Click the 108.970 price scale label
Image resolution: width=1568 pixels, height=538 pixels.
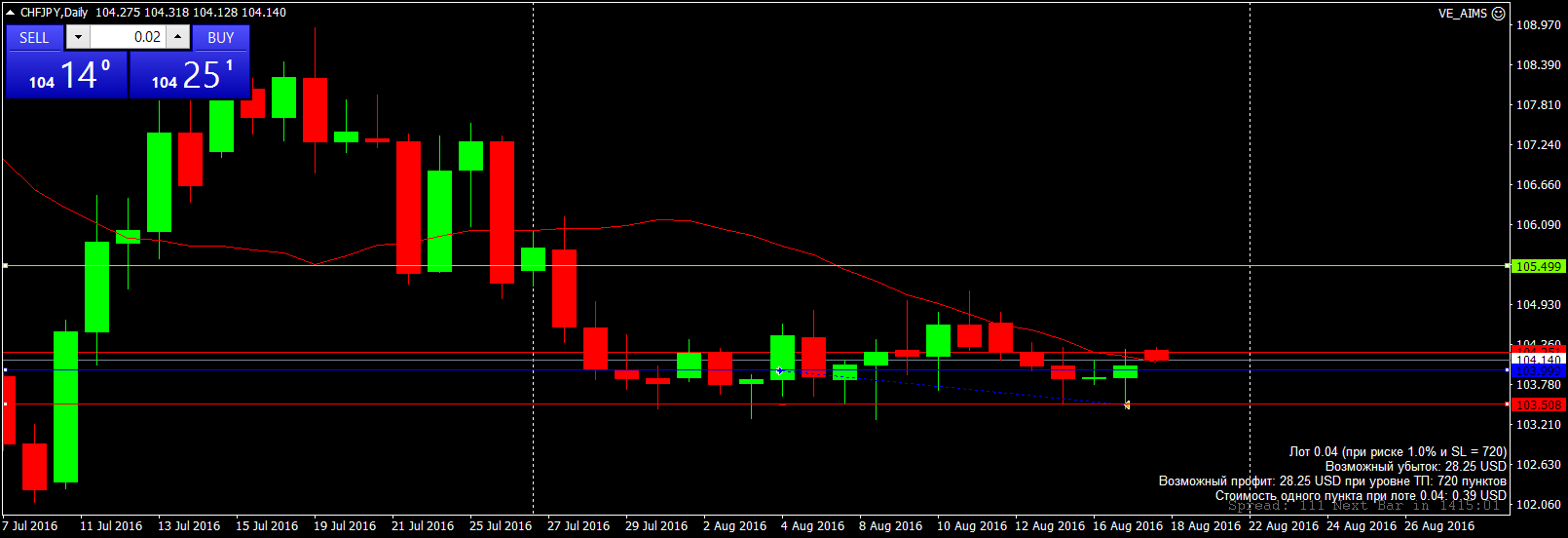tap(1538, 24)
